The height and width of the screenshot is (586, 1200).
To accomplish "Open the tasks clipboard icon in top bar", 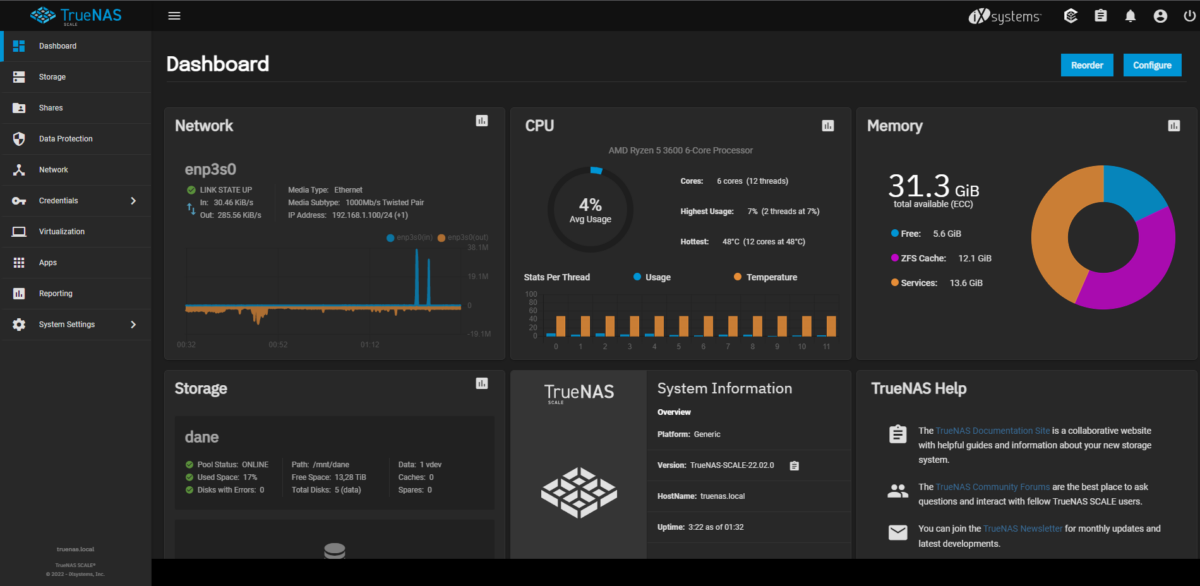I will pos(1100,16).
